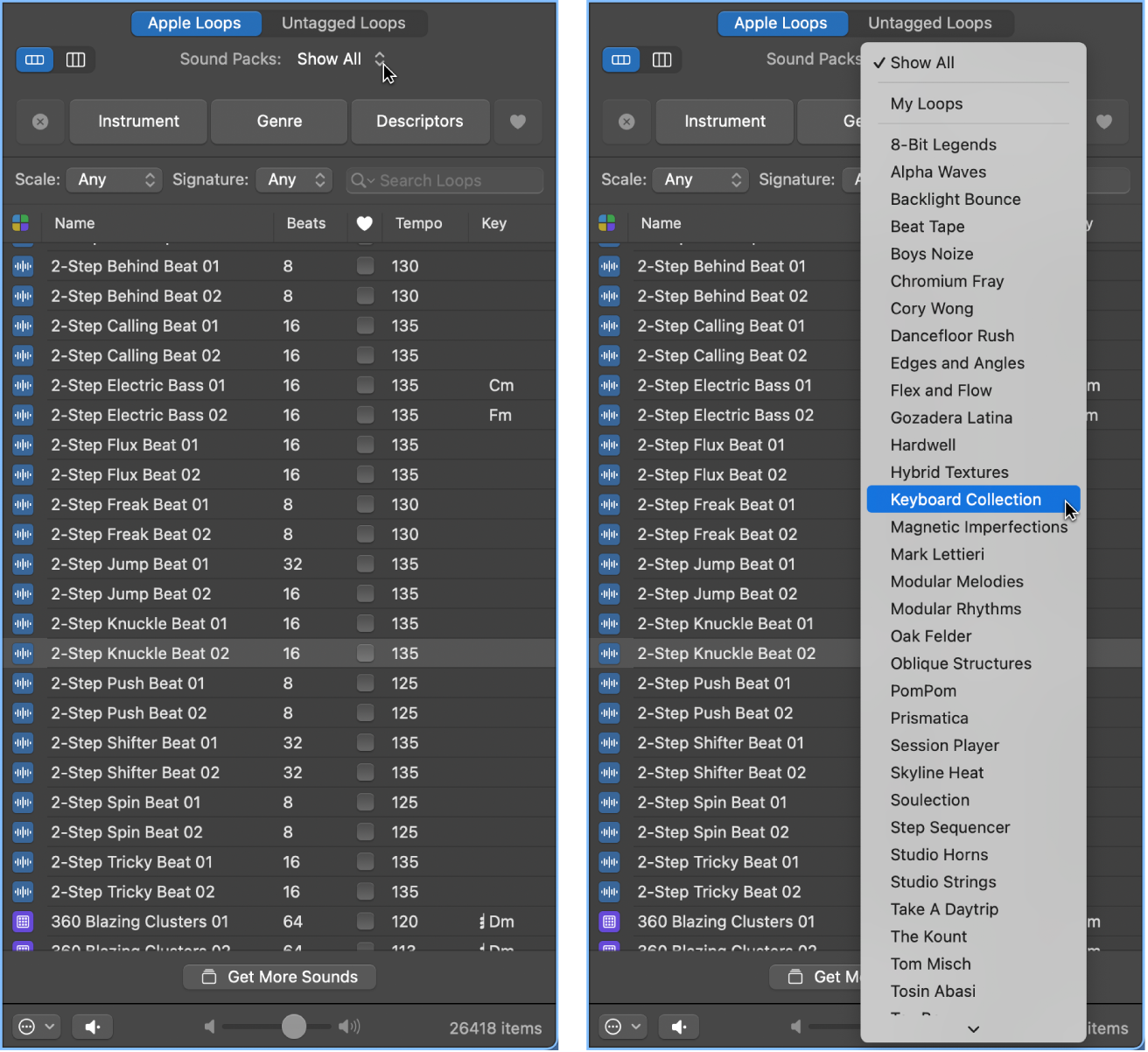Open the favorites heart filter
The width and height of the screenshot is (1148, 1052).
pos(518,122)
